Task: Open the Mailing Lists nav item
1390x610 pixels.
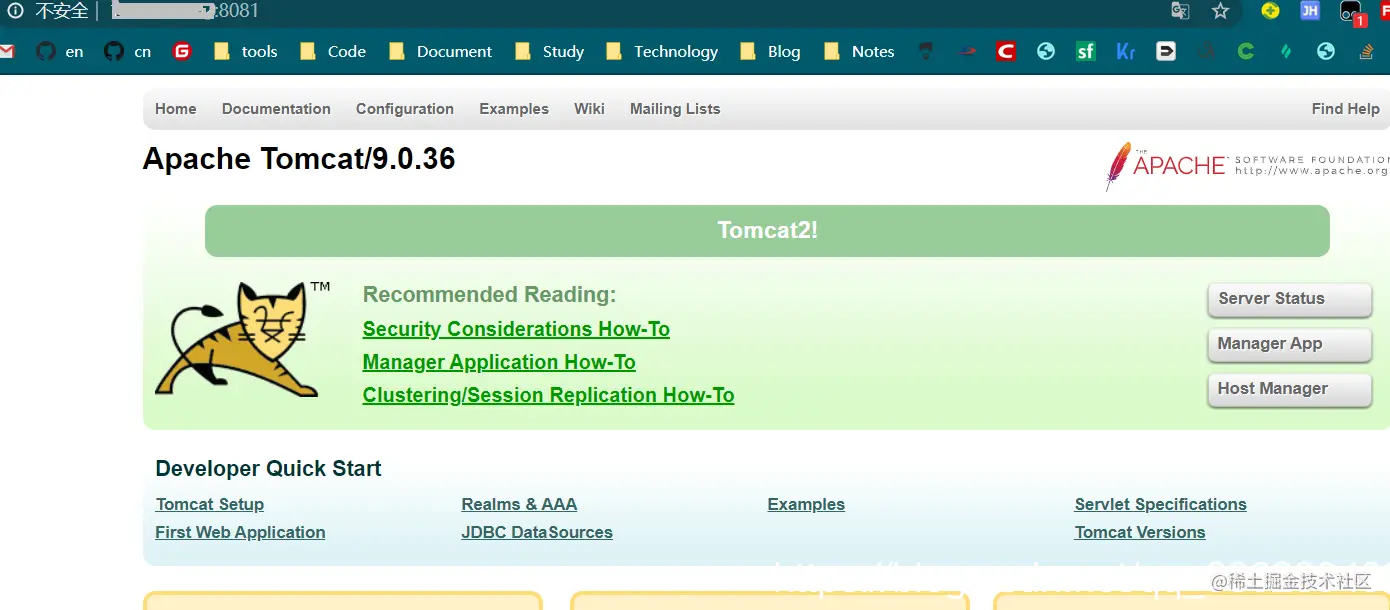Action: (675, 109)
